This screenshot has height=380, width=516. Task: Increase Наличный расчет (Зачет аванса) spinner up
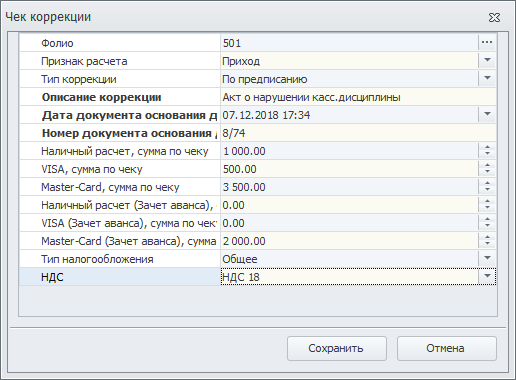(487, 201)
